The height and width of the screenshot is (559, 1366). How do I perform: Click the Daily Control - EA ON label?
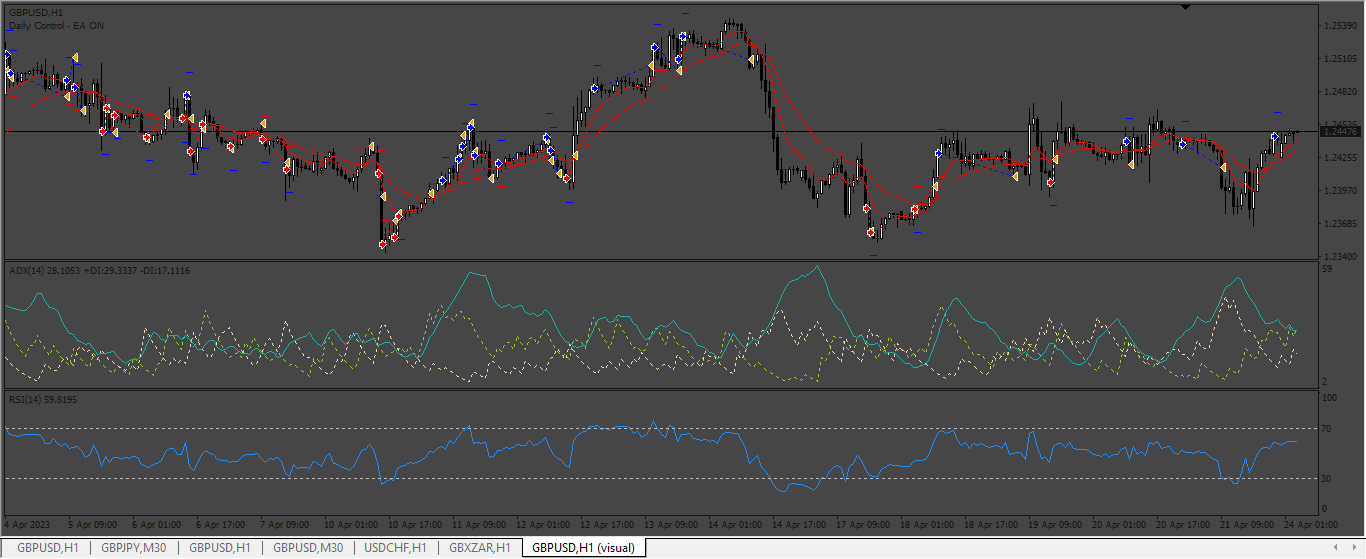pos(56,25)
